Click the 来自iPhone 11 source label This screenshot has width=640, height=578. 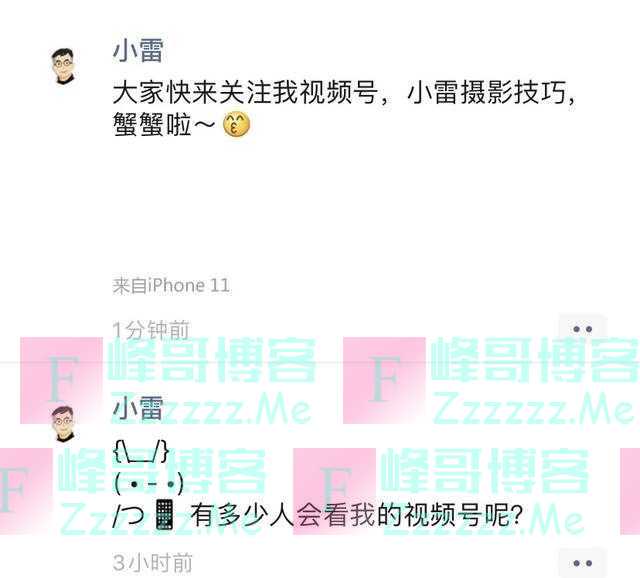click(x=171, y=286)
